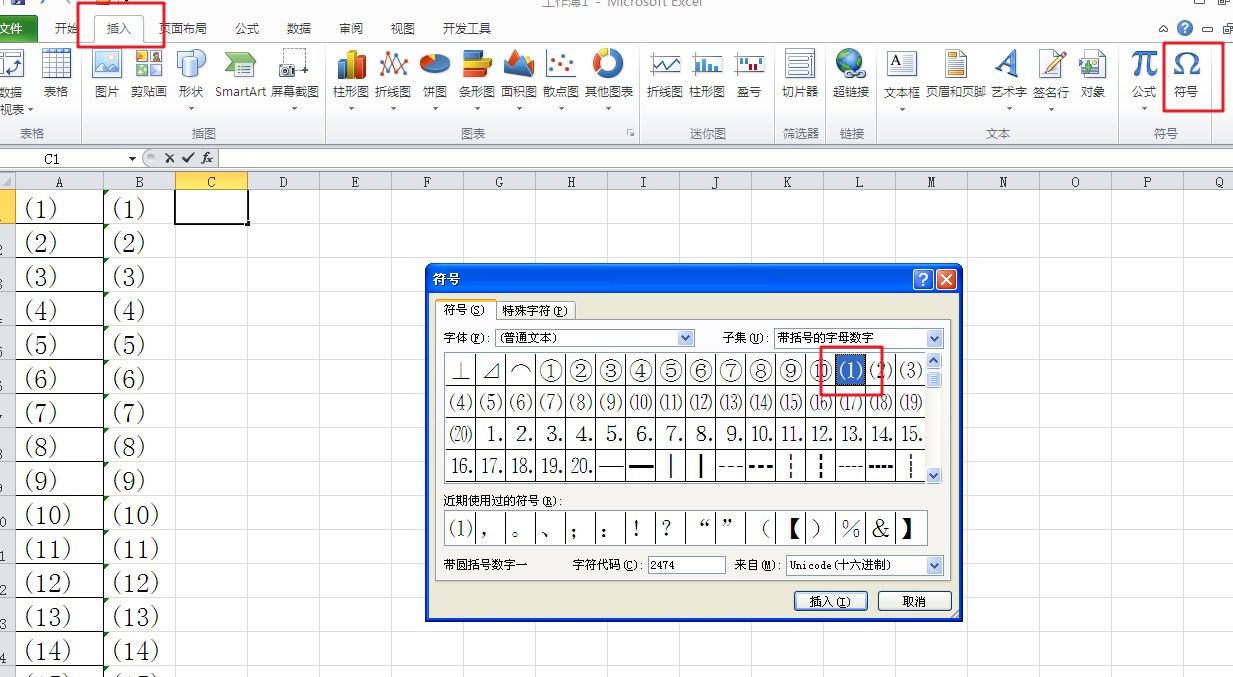The image size is (1233, 677).
Task: Select cell B10 containing (10)
Action: 139,514
